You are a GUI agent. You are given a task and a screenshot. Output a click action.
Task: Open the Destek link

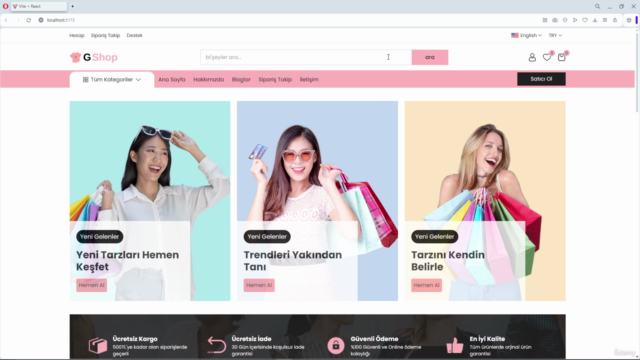tap(134, 36)
